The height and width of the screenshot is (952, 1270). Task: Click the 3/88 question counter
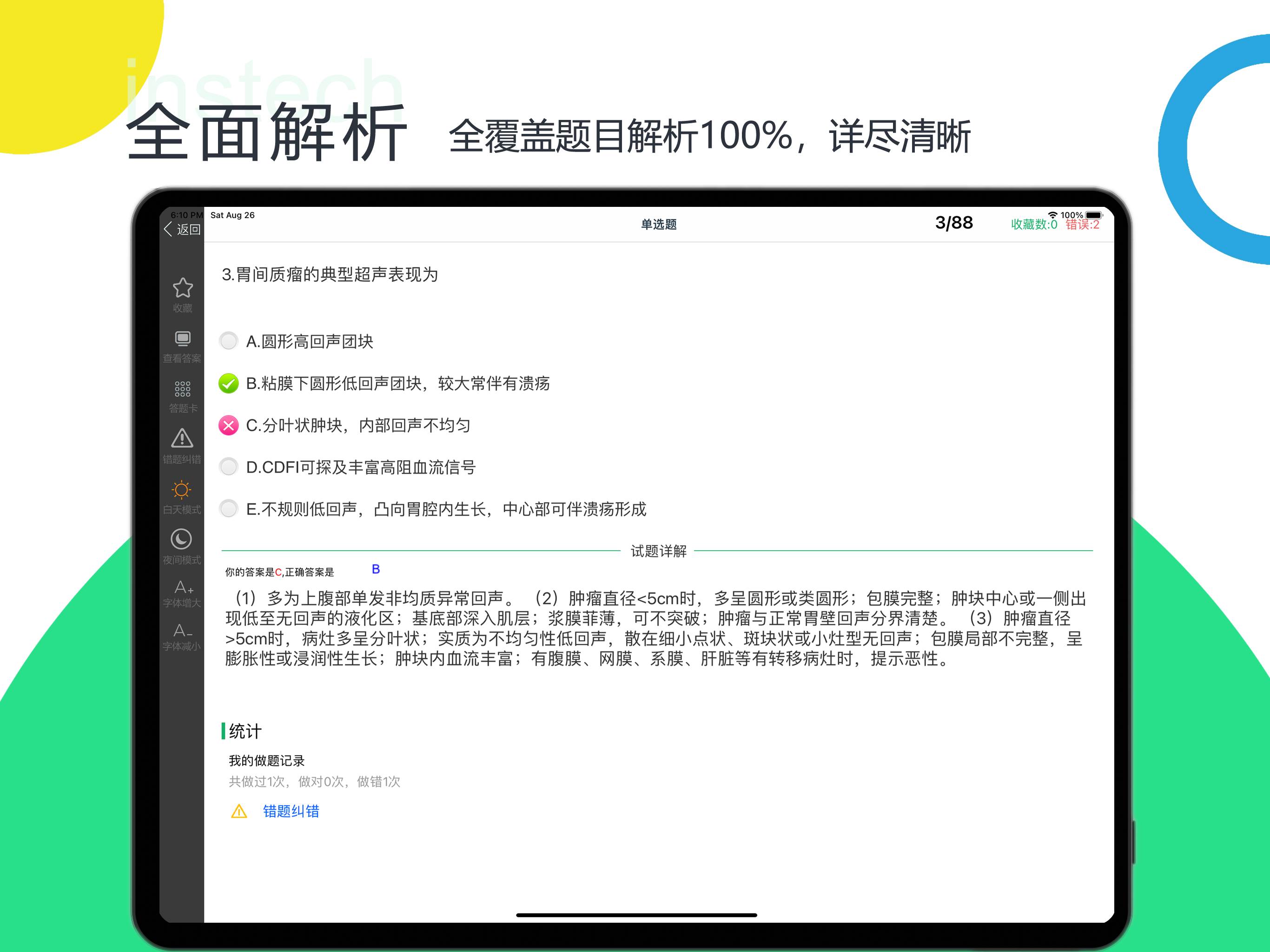[954, 223]
